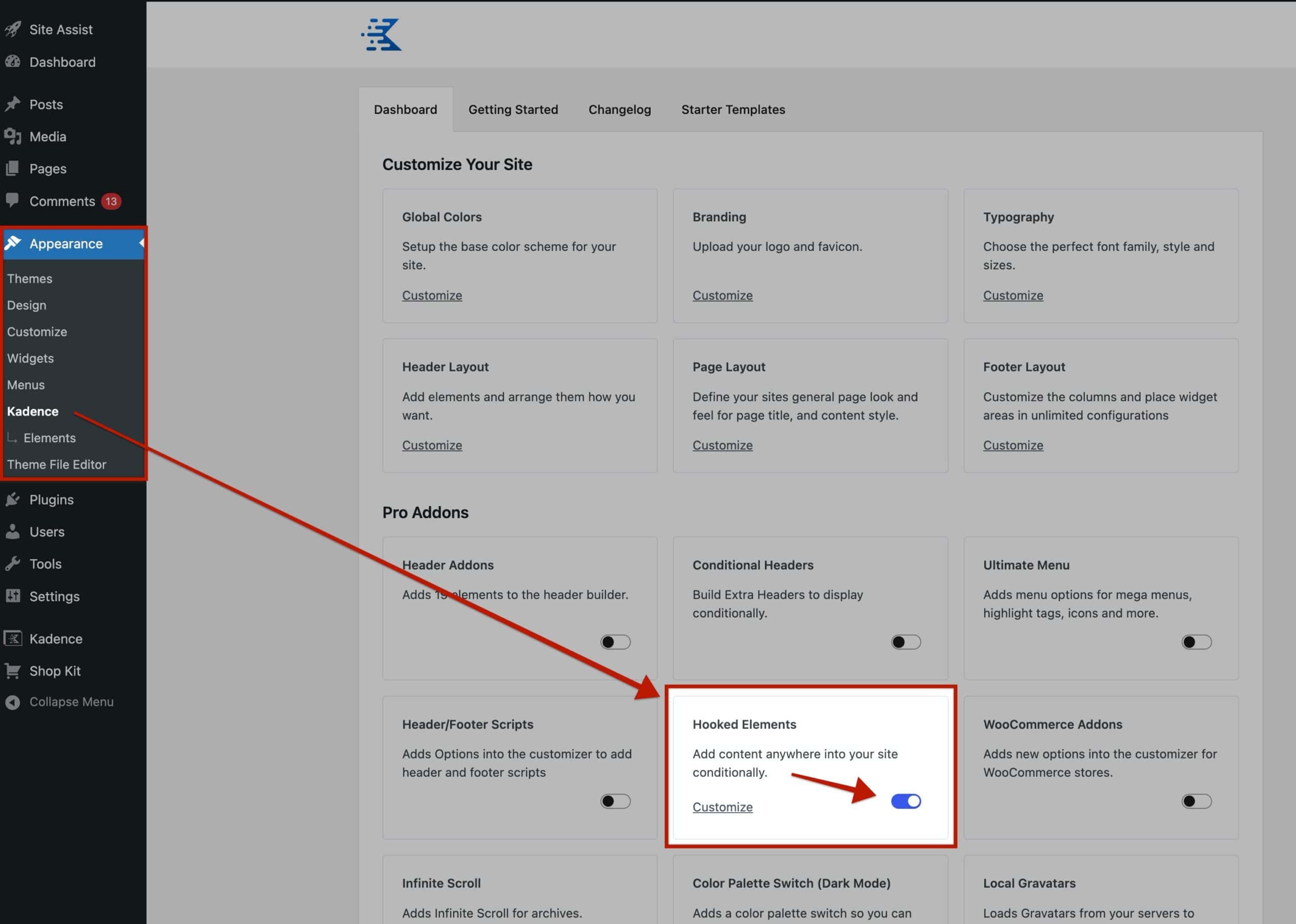Open Pages using its sidebar icon
This screenshot has height=924, width=1296.
click(13, 169)
